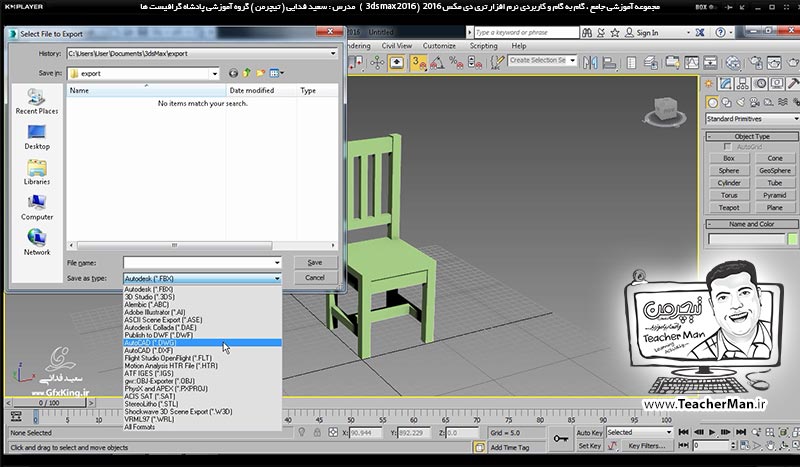
Task: Switch to the Hierarchy panel tab
Action: 743,84
